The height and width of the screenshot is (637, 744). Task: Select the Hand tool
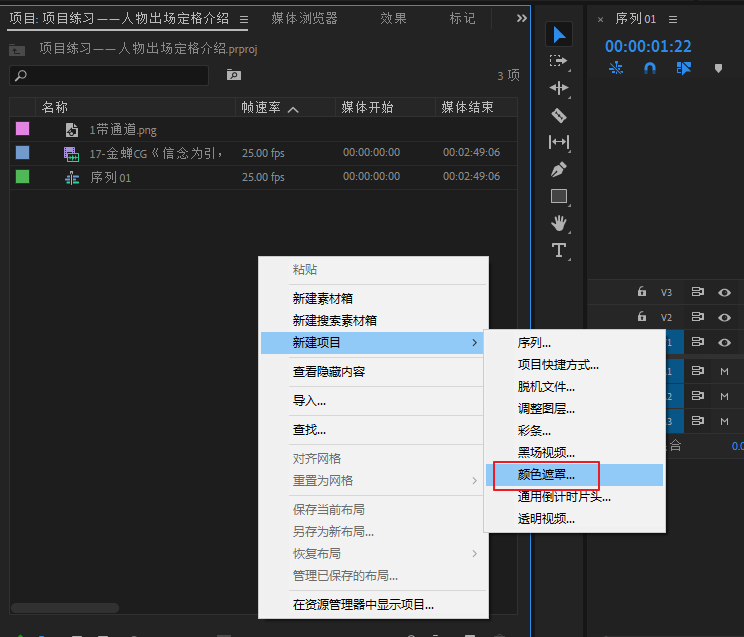pyautogui.click(x=559, y=222)
